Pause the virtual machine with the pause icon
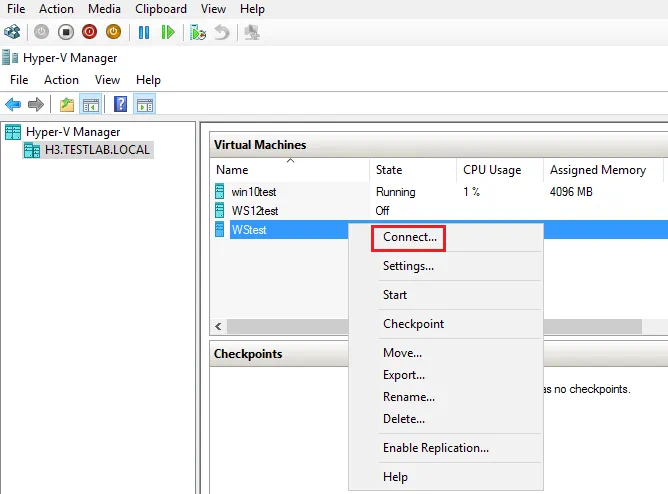Image resolution: width=668 pixels, height=494 pixels. pos(144,32)
